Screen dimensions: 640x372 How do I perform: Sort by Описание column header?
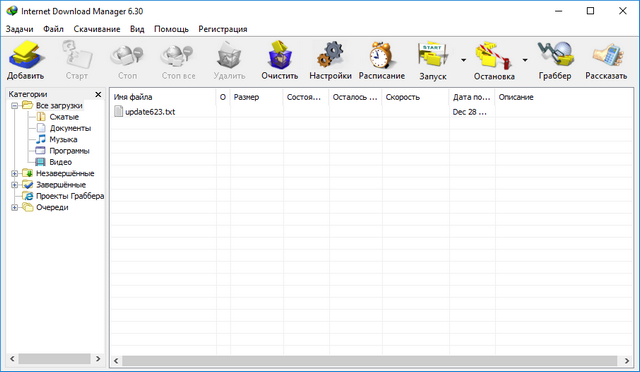point(564,97)
